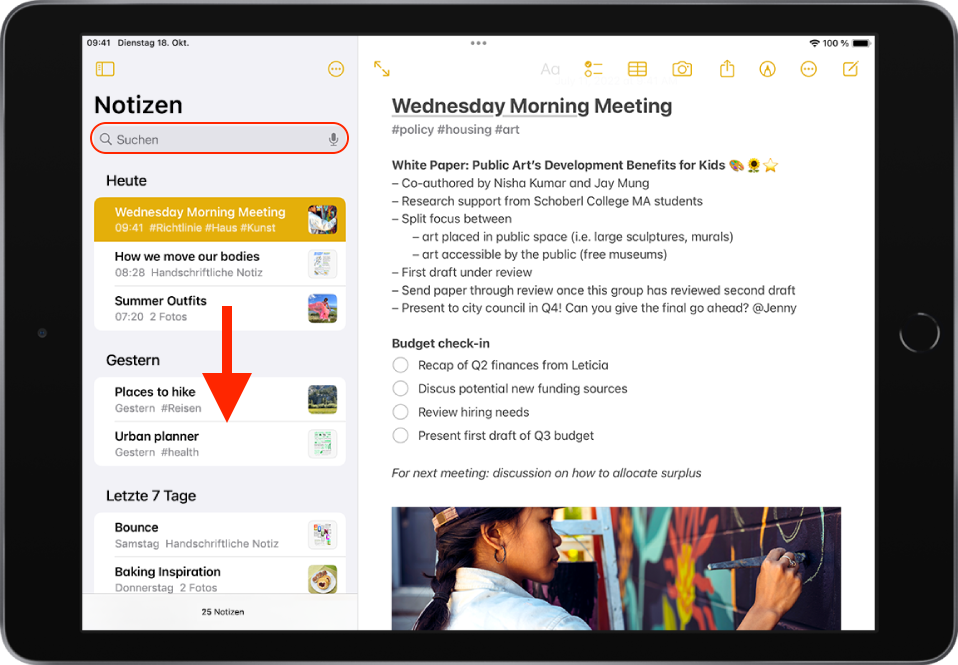Viewport: 958px width, 665px height.
Task: Tap the Gestern section header
Action: pyautogui.click(x=133, y=360)
